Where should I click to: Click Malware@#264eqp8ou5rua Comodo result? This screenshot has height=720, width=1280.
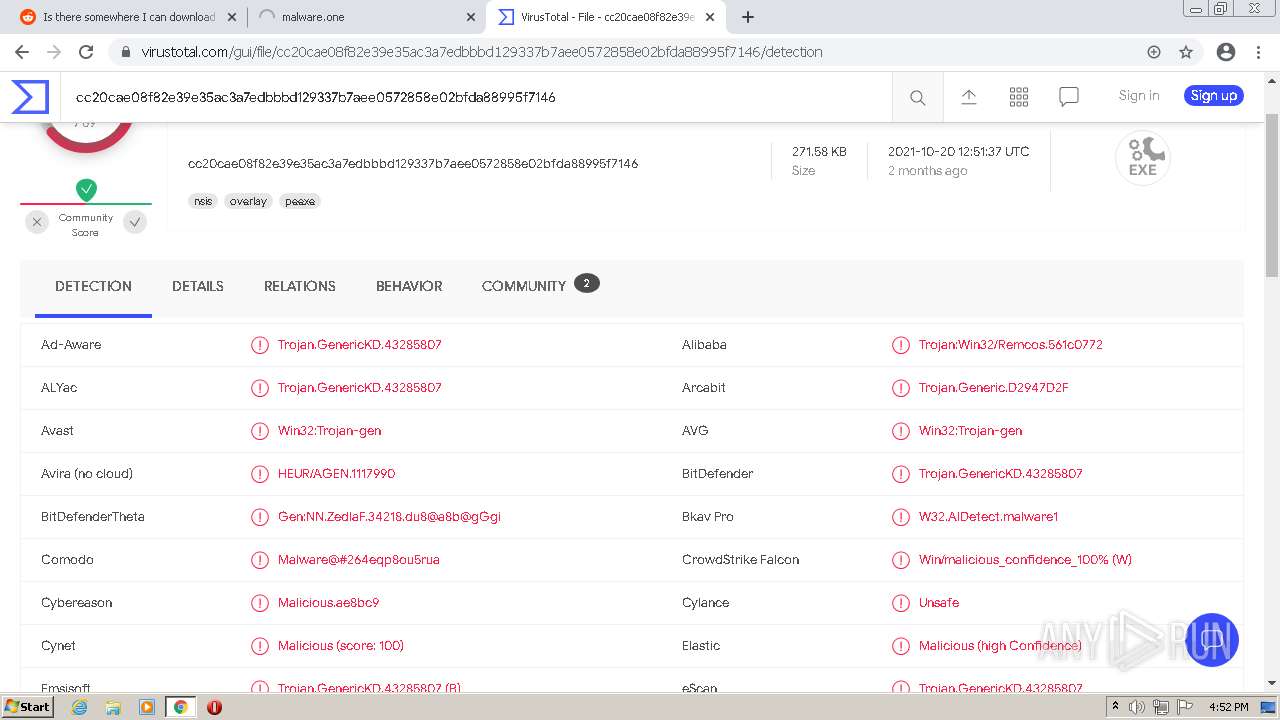pos(359,560)
